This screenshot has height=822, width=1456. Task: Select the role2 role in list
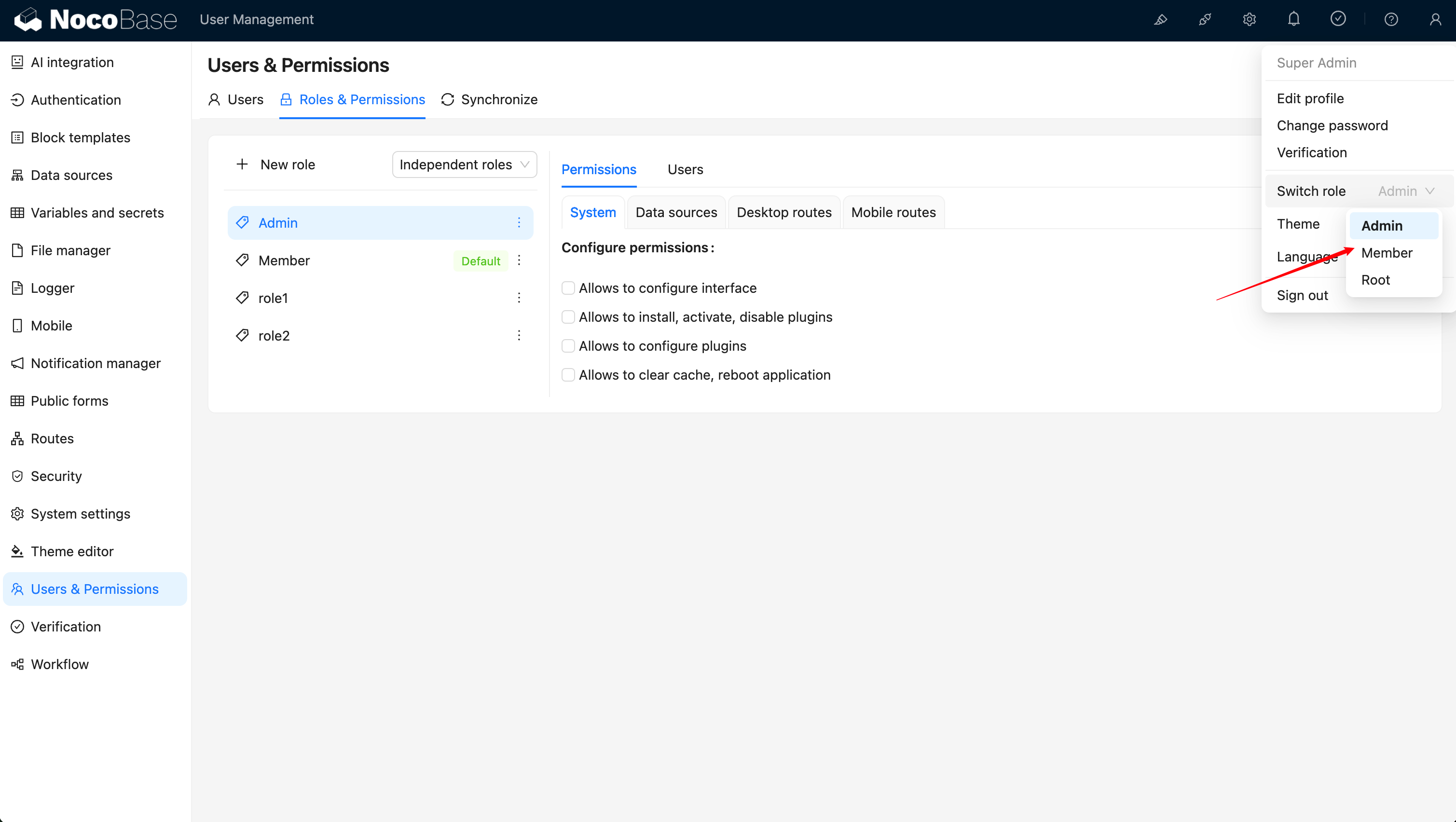click(x=274, y=336)
